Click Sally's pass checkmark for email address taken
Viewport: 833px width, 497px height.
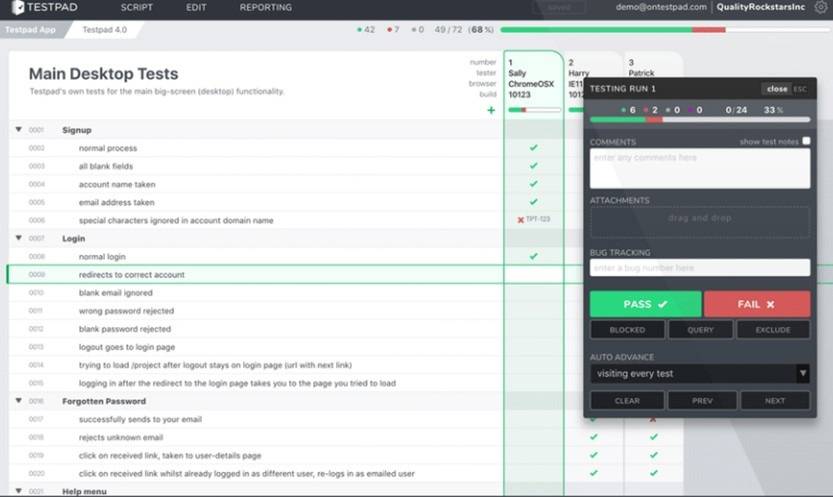(533, 202)
